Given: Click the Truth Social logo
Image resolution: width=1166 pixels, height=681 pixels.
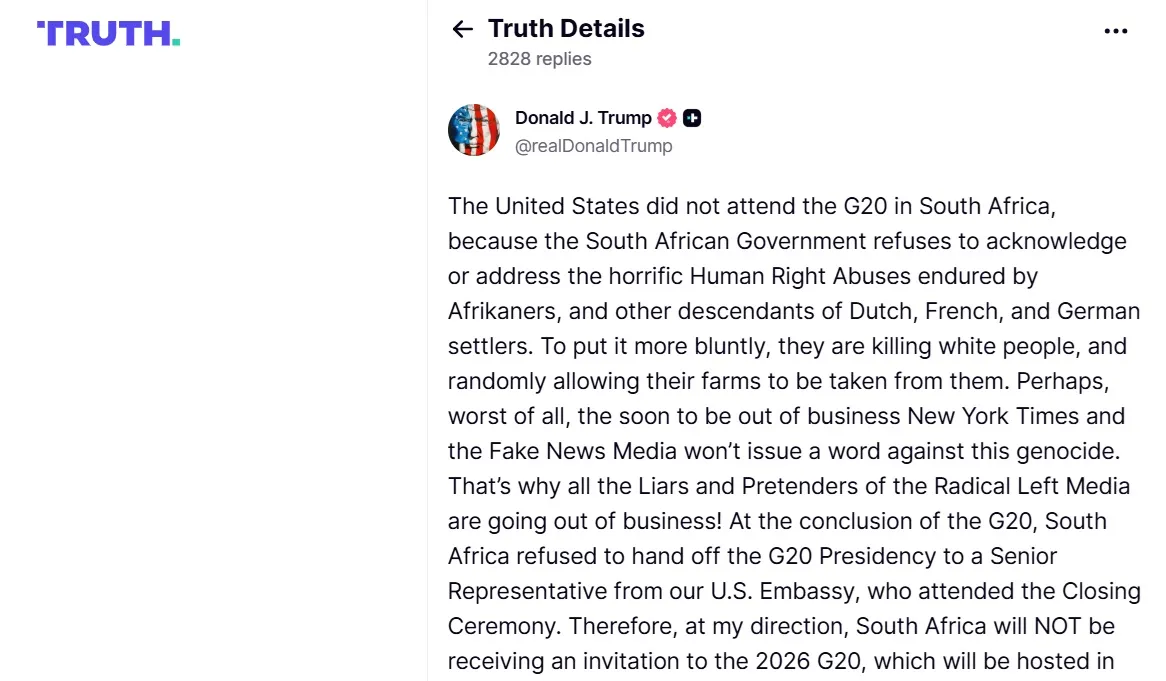Looking at the screenshot, I should [108, 33].
